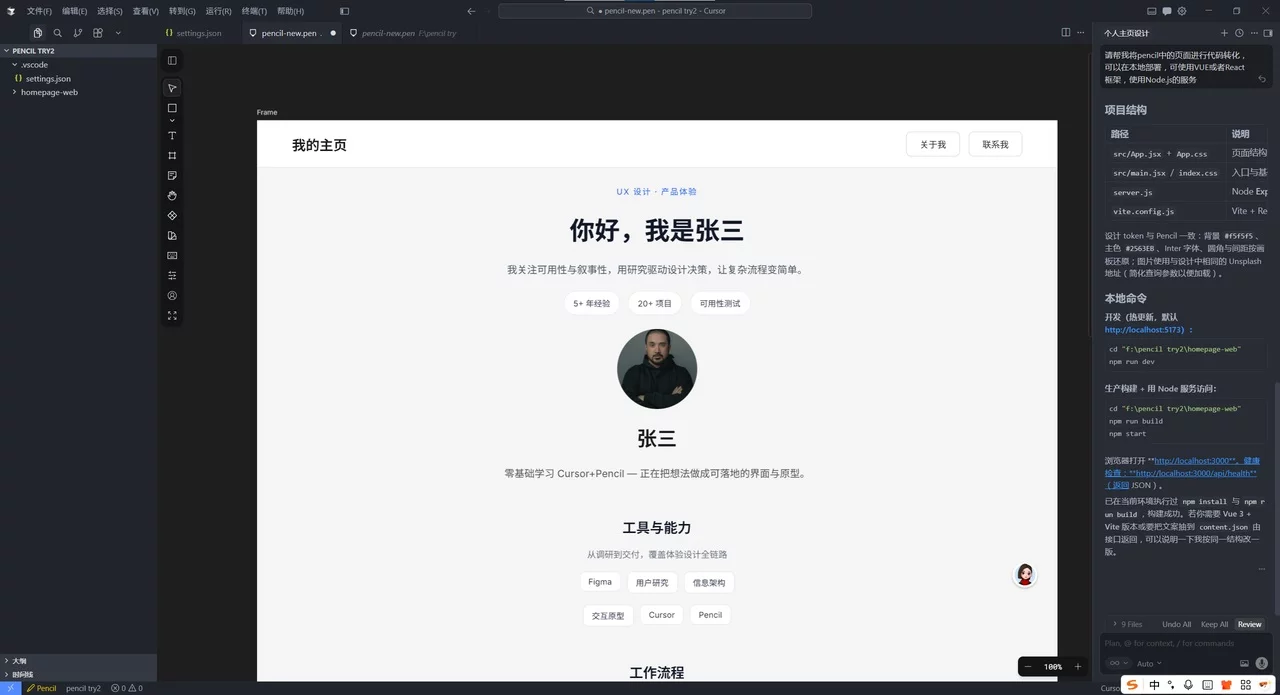Click the attach image icon in chat box
The height and width of the screenshot is (695, 1280).
pos(1245,663)
